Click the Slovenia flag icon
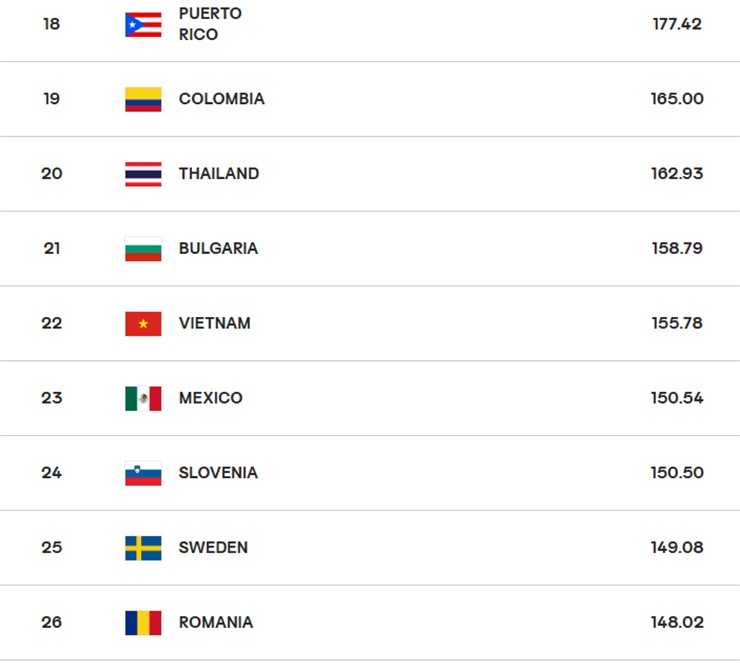This screenshot has height=671, width=740. point(143,473)
